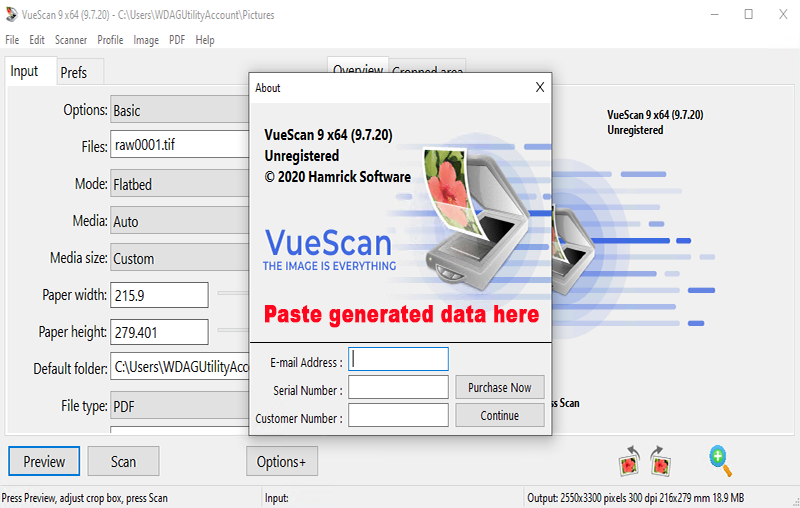
Task: Open the Image menu
Action: [x=146, y=40]
